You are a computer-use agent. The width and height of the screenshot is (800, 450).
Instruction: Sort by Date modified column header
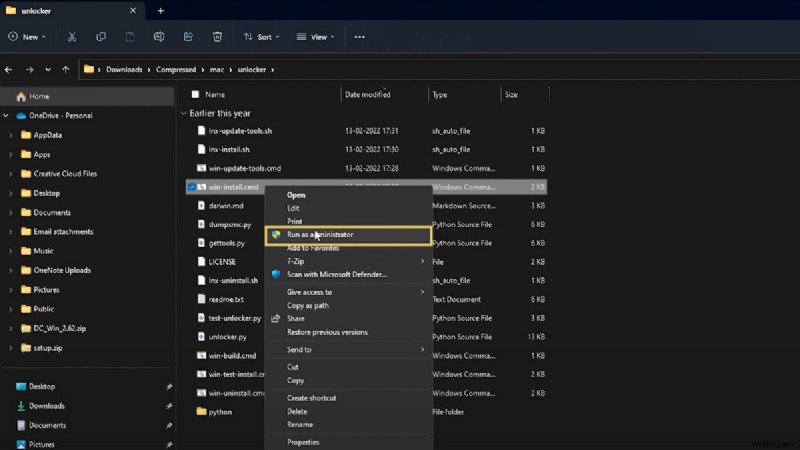(367, 94)
